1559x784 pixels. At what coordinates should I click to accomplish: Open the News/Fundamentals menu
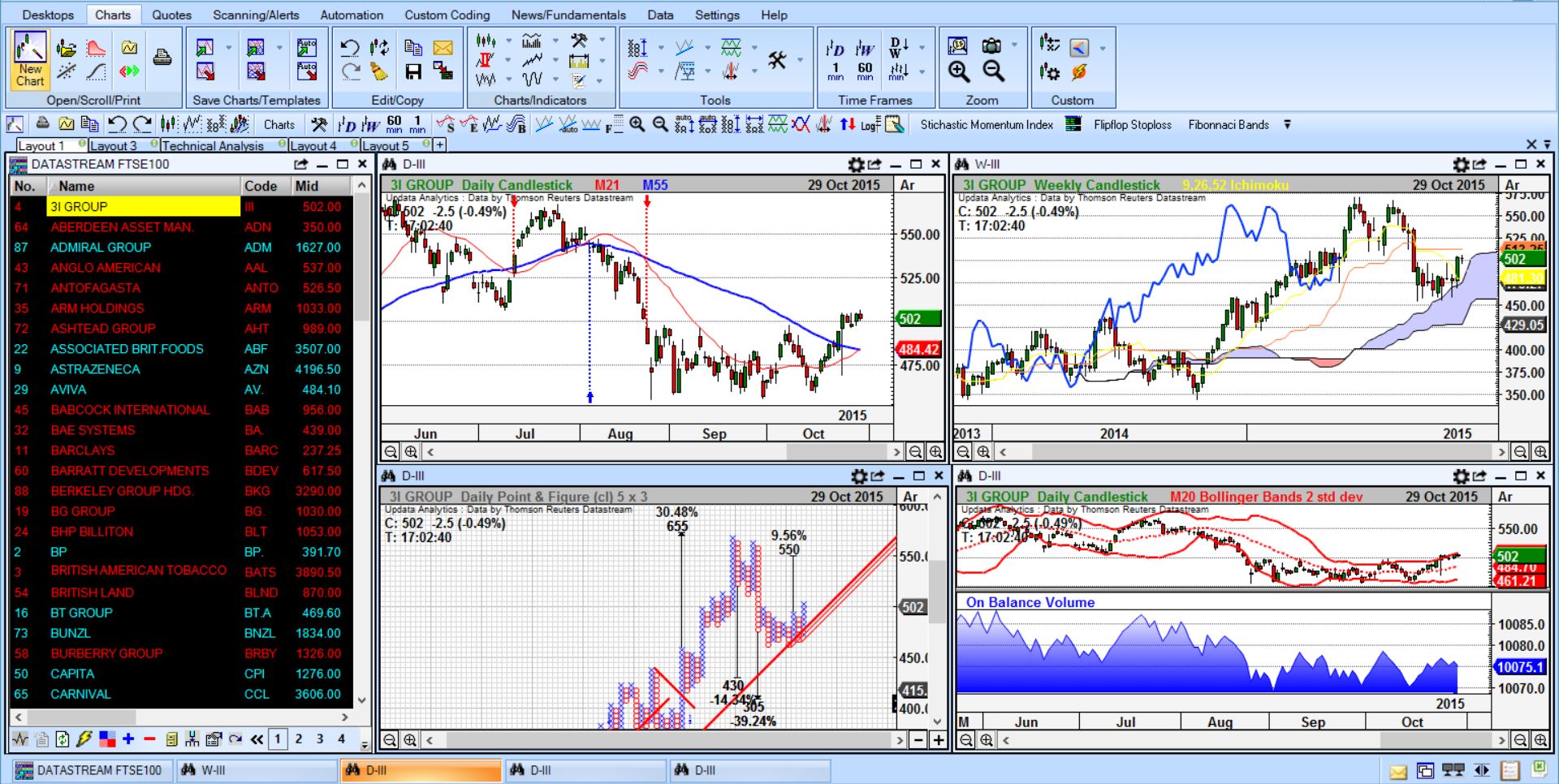tap(568, 15)
